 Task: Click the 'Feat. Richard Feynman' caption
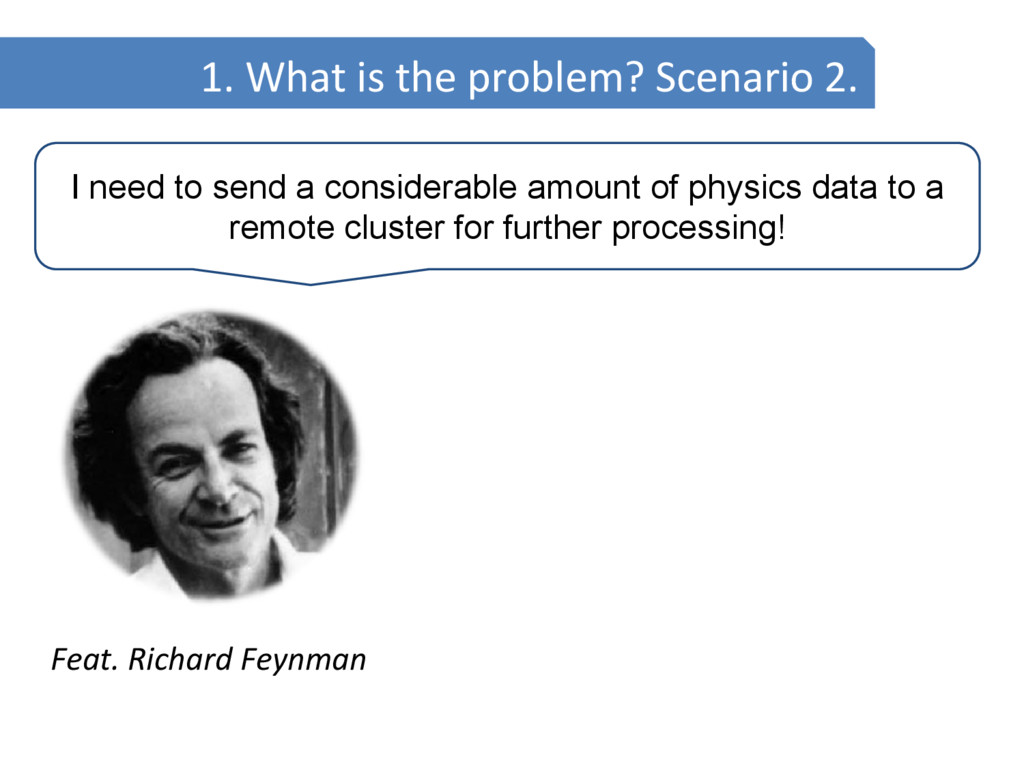208,660
